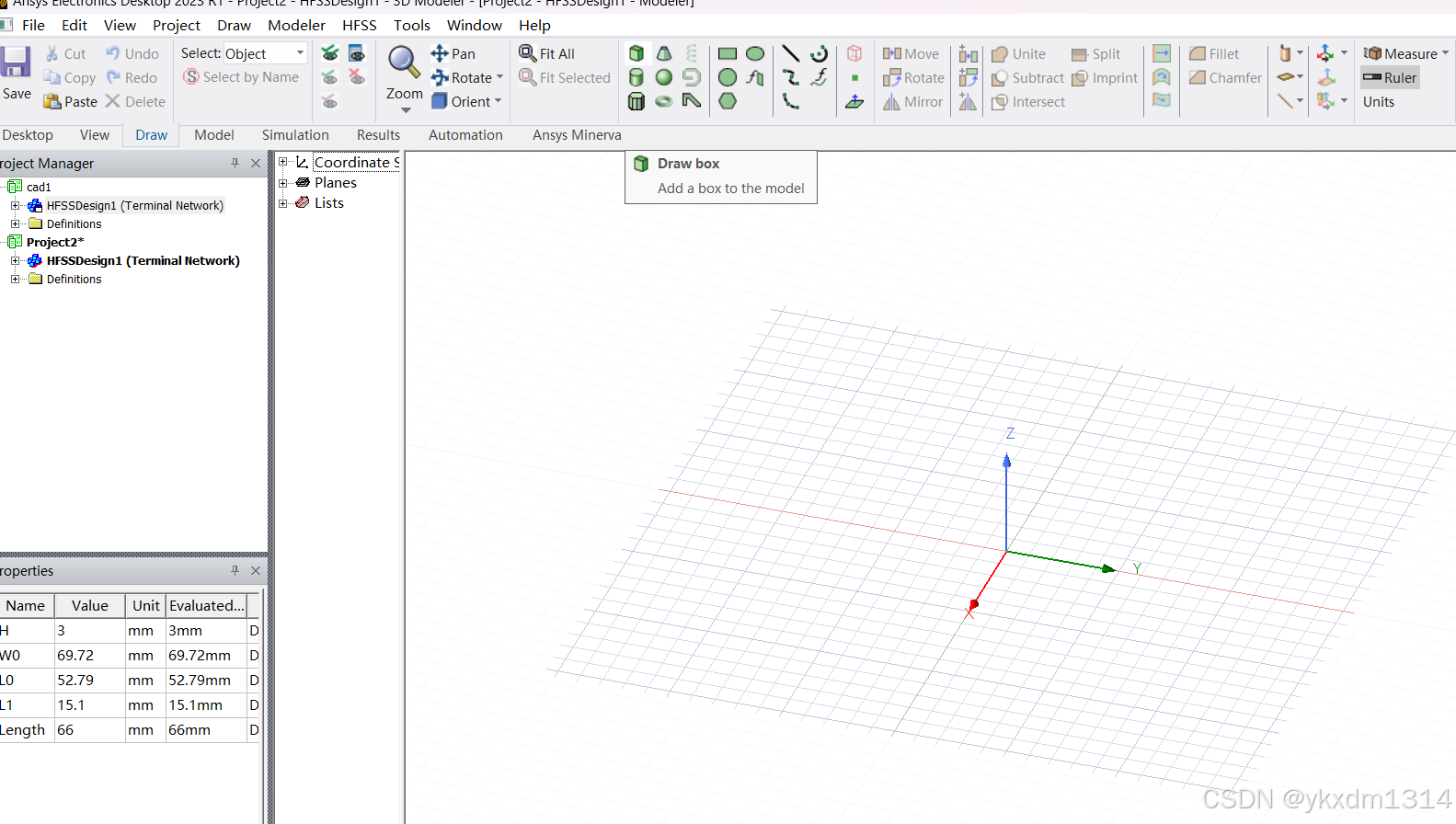Image resolution: width=1456 pixels, height=824 pixels.
Task: Open the Ansys Minerva ribbon tab
Action: click(577, 134)
